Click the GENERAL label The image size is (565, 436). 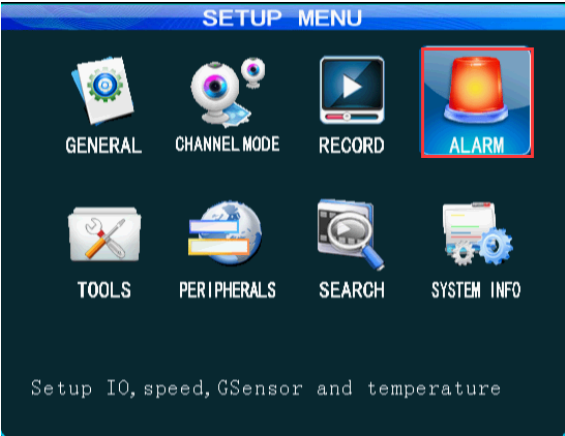(x=103, y=146)
